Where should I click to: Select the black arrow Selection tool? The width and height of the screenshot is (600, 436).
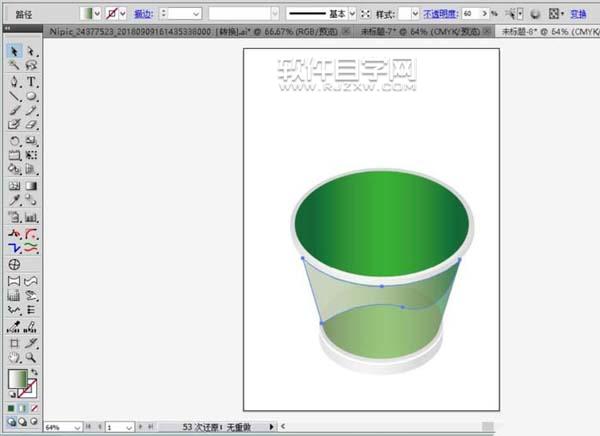click(14, 51)
